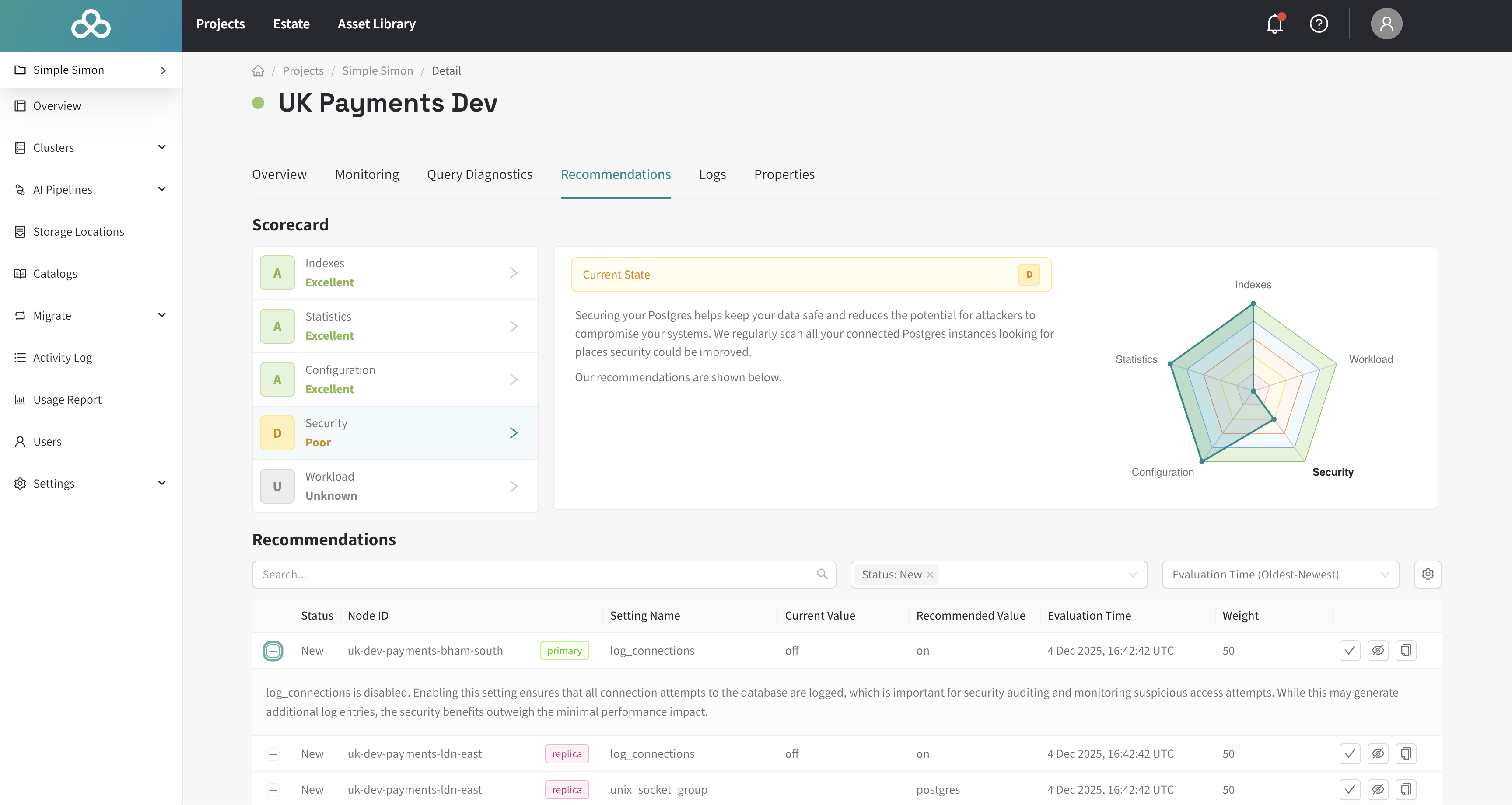Click the recommendations search field

pos(530,575)
